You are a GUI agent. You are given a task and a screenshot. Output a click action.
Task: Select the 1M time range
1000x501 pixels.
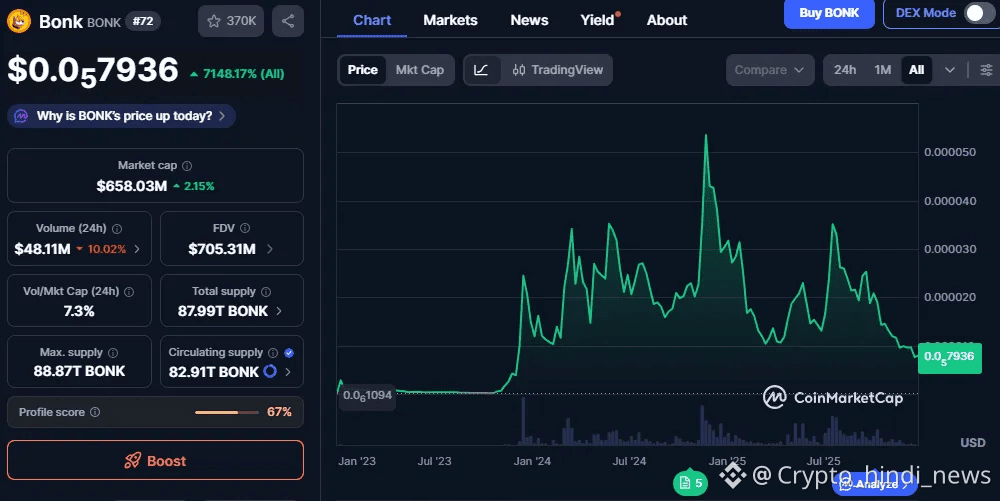tap(883, 70)
